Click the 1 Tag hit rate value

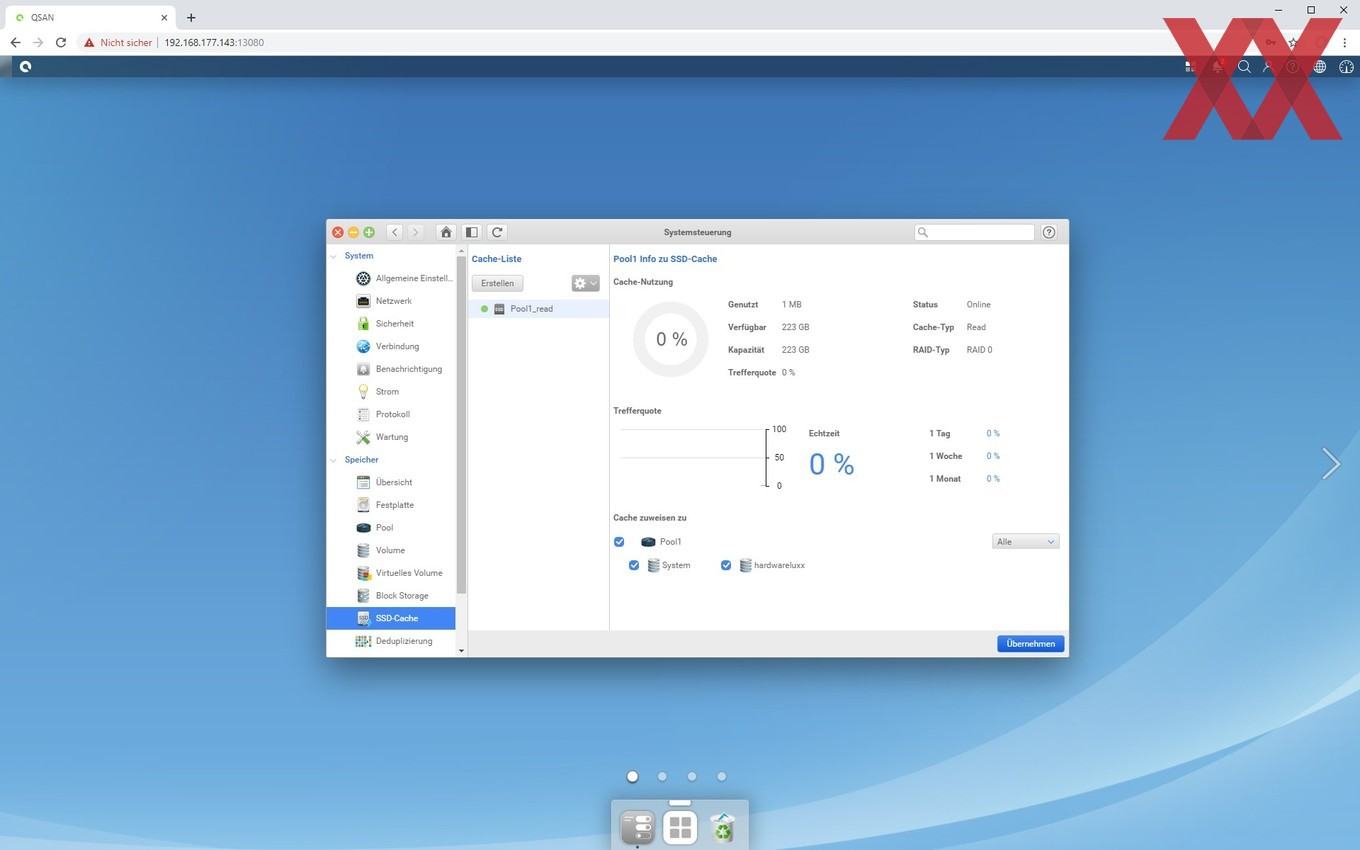993,434
